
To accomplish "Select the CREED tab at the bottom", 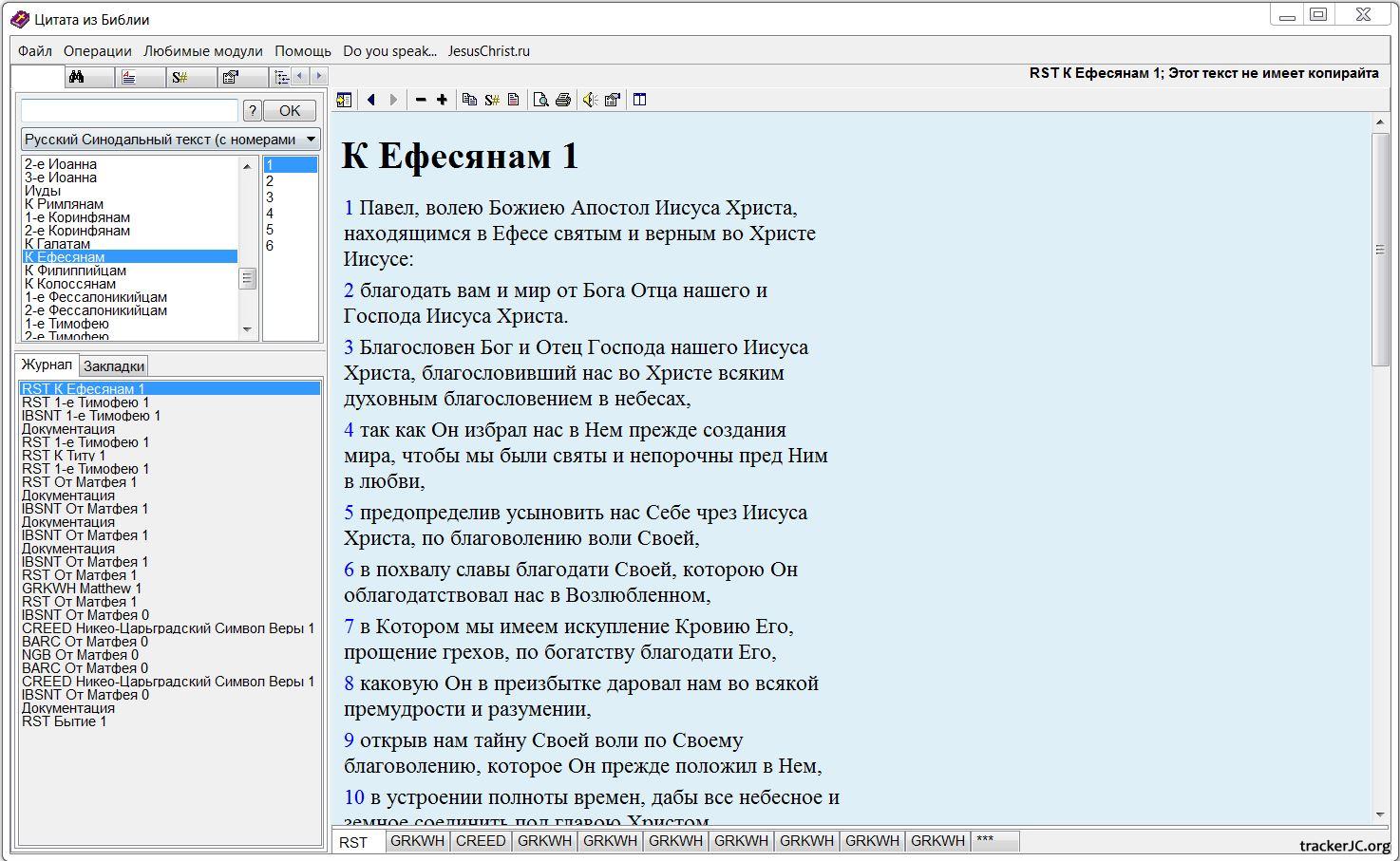I will tap(481, 841).
